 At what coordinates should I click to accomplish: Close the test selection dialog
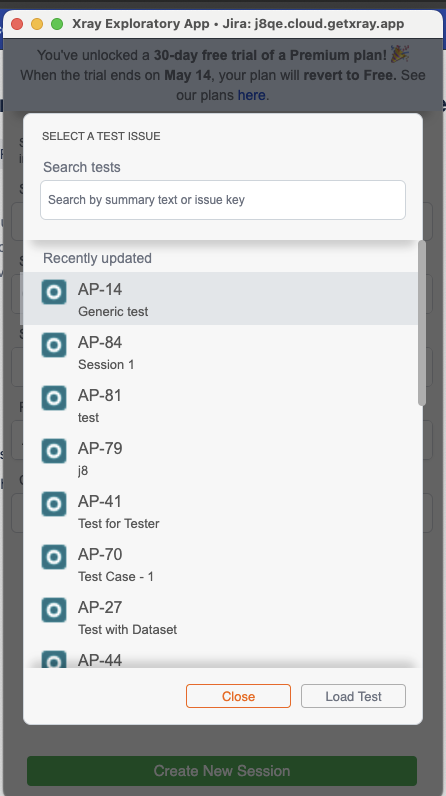coord(238,696)
